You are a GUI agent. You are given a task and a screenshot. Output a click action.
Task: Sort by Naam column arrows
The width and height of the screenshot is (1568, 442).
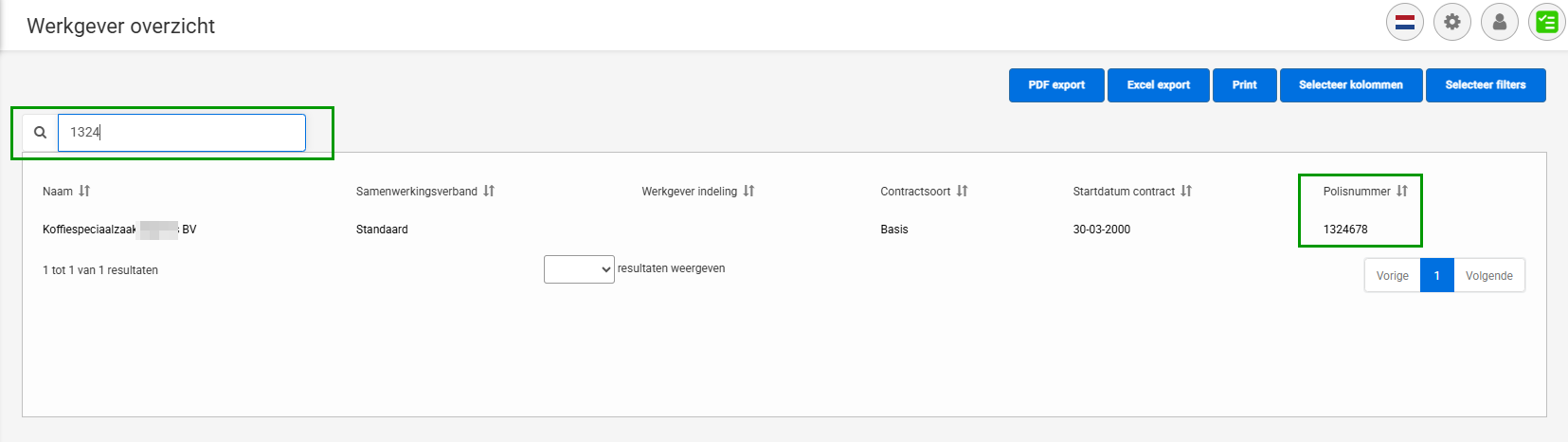point(84,191)
